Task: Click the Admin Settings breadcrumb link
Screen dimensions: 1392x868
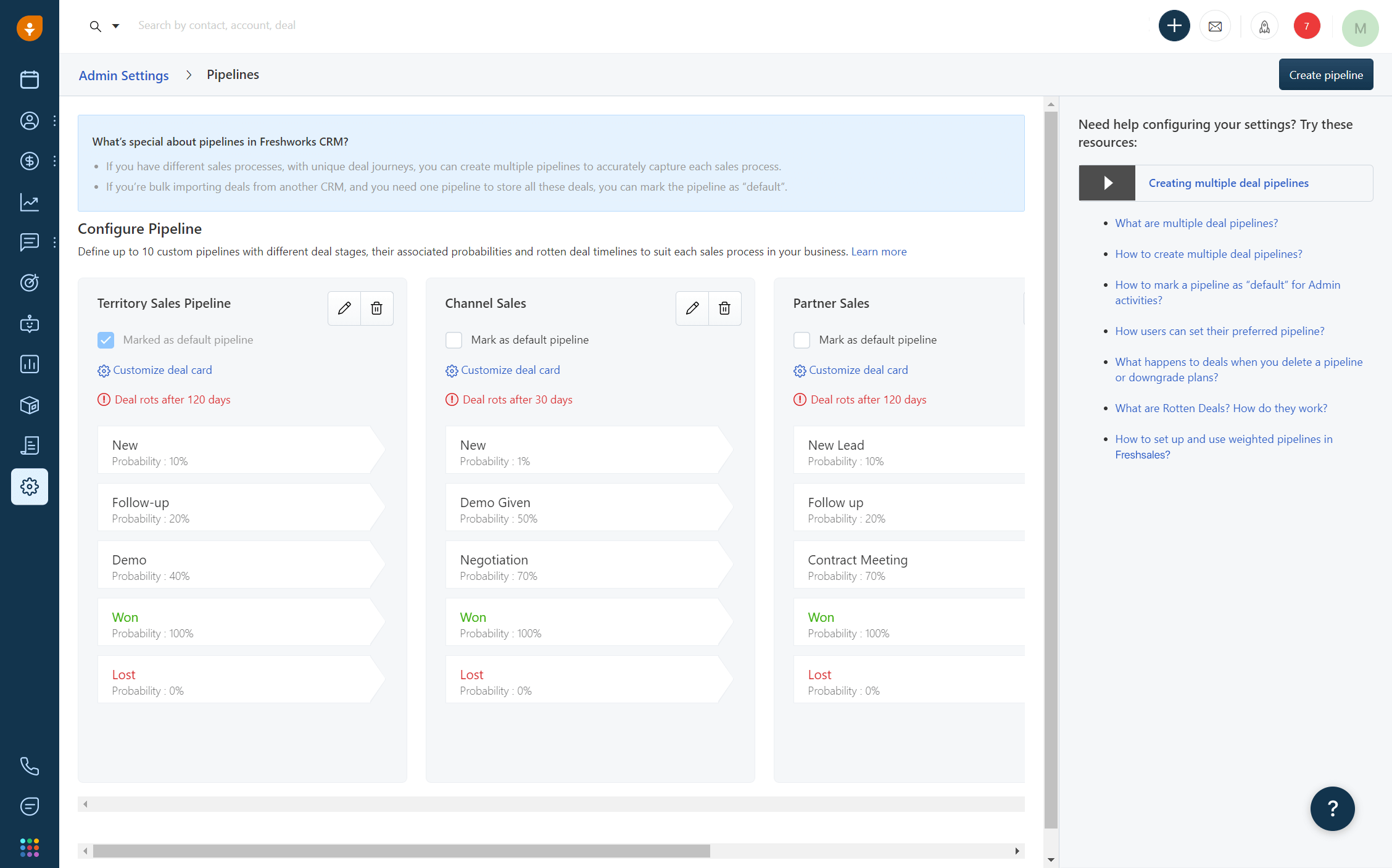Action: tap(124, 75)
